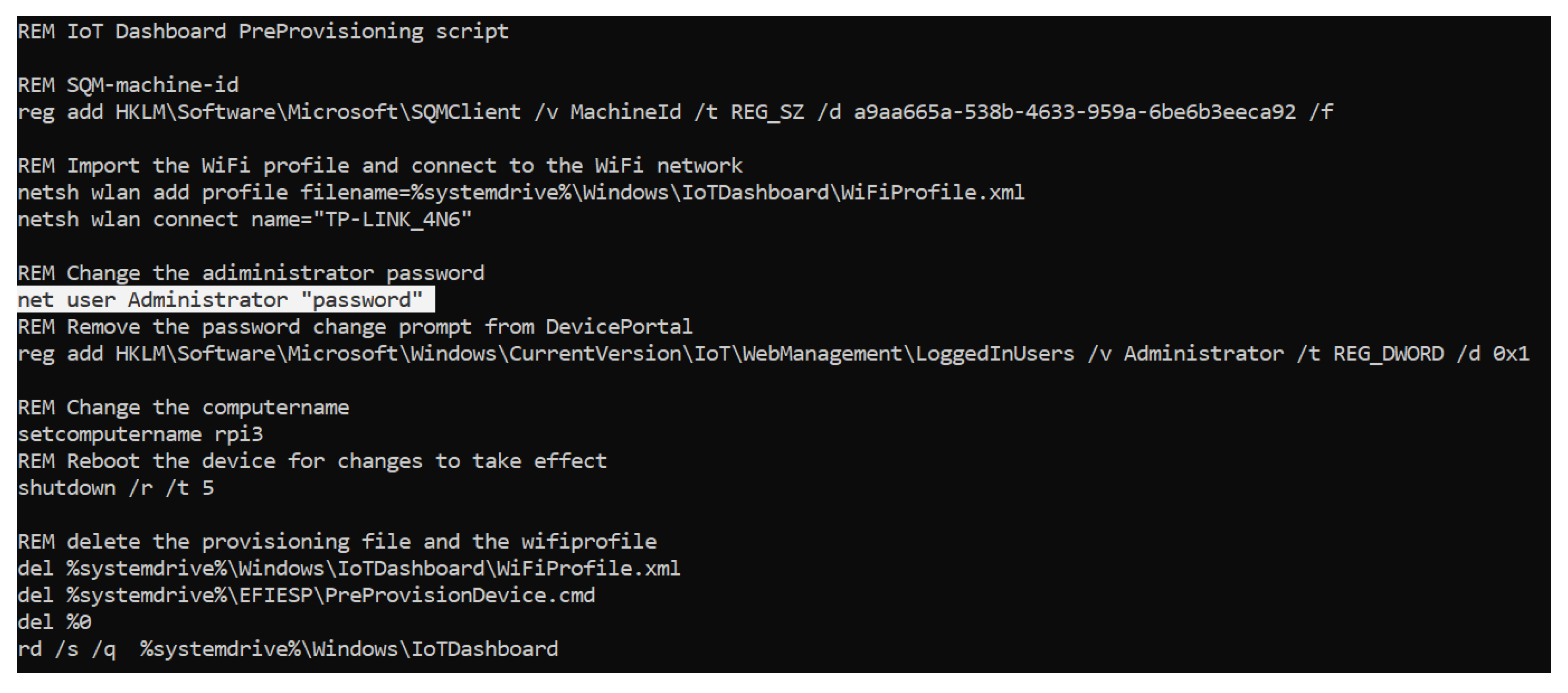Click the "Import the WiFi profile" comment line

tap(380, 166)
